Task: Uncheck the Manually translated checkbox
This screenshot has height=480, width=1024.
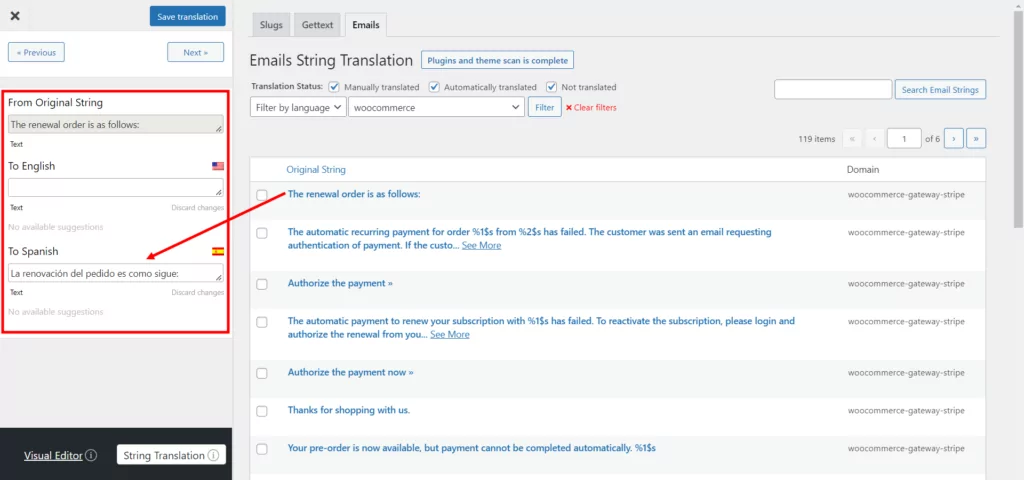Action: click(334, 87)
